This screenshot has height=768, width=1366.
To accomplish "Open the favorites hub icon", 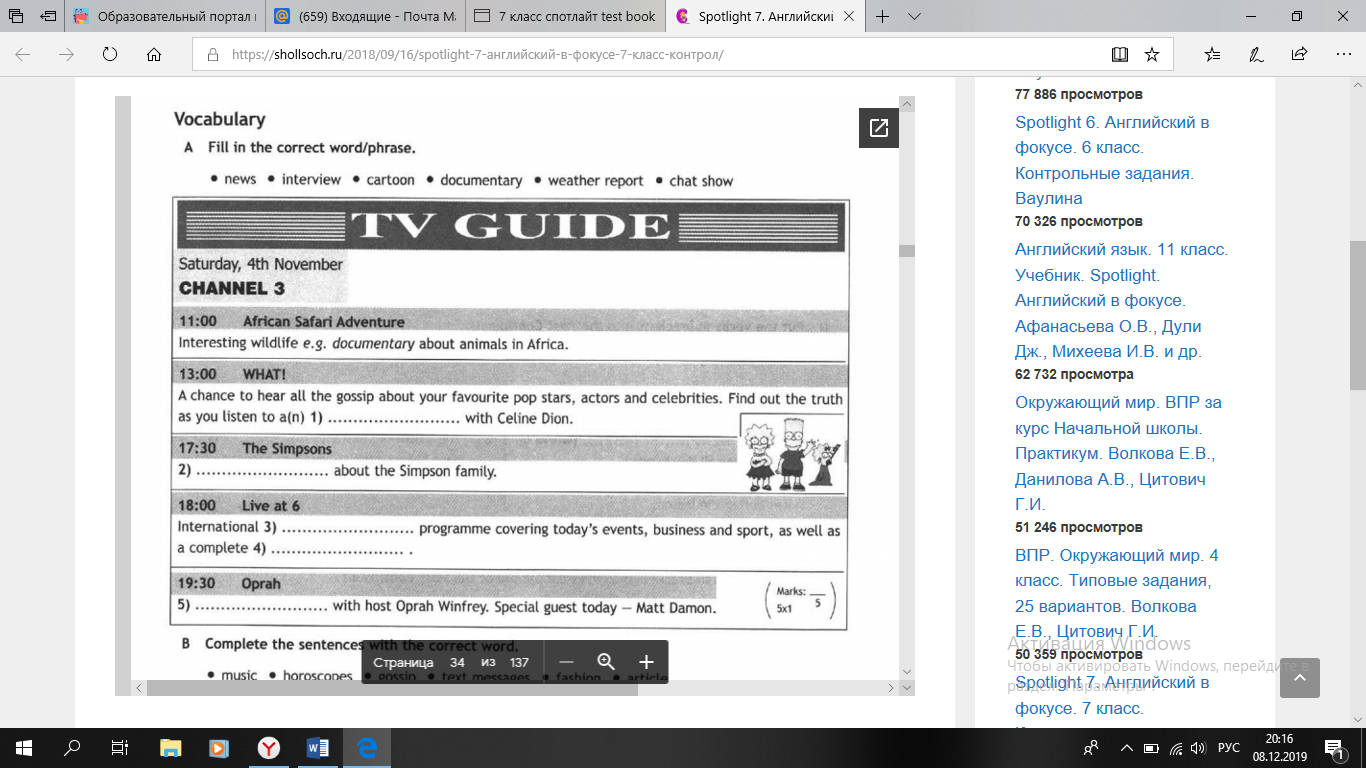I will click(x=1213, y=55).
